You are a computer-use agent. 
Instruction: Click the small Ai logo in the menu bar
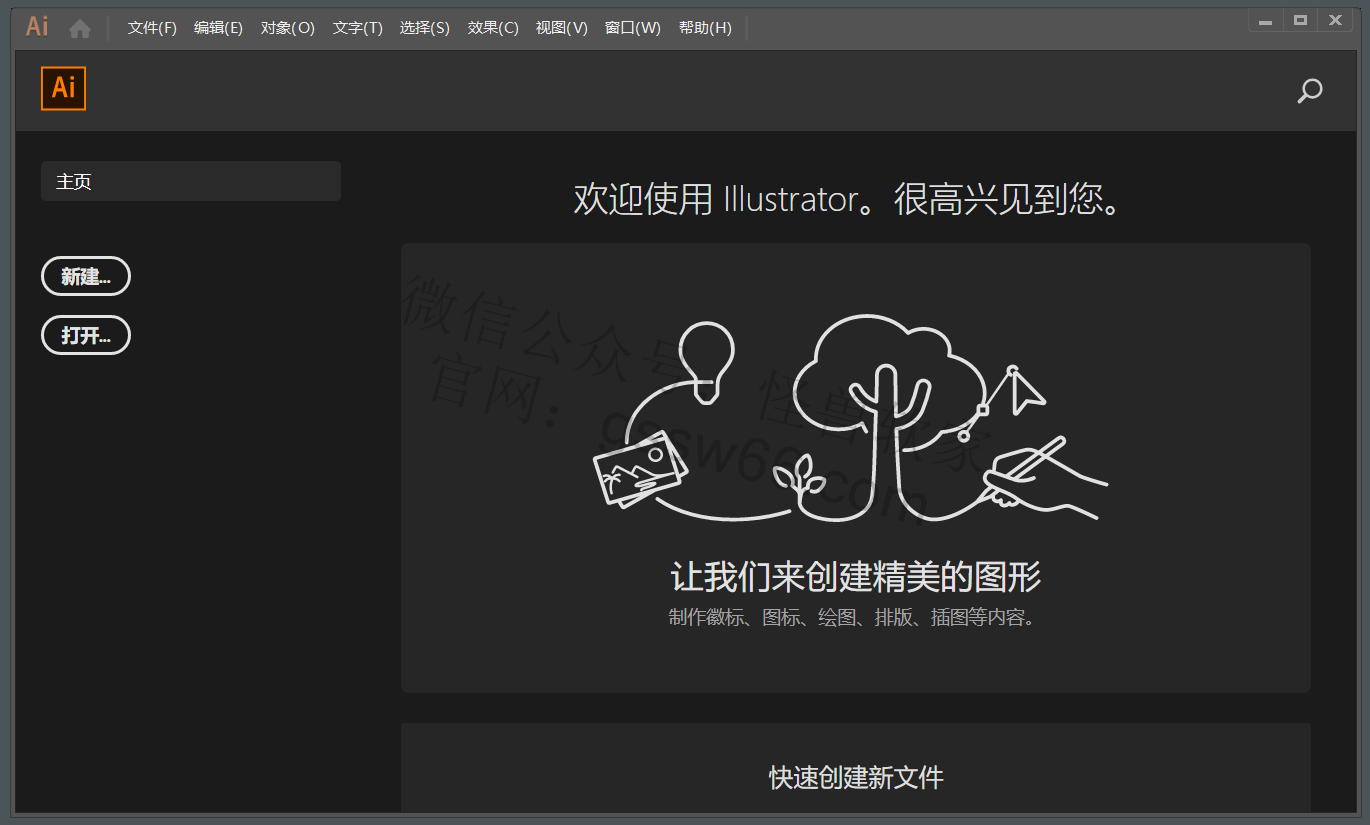click(37, 27)
